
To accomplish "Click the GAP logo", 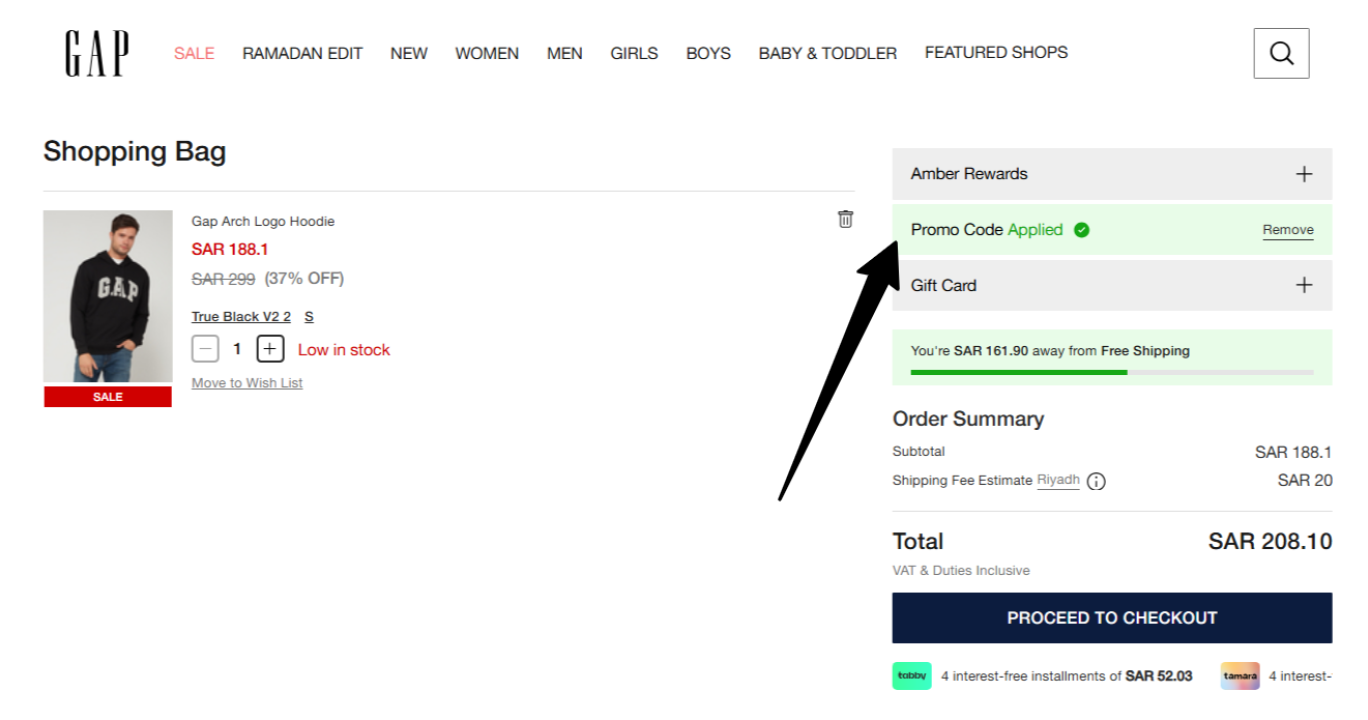I will click(97, 53).
